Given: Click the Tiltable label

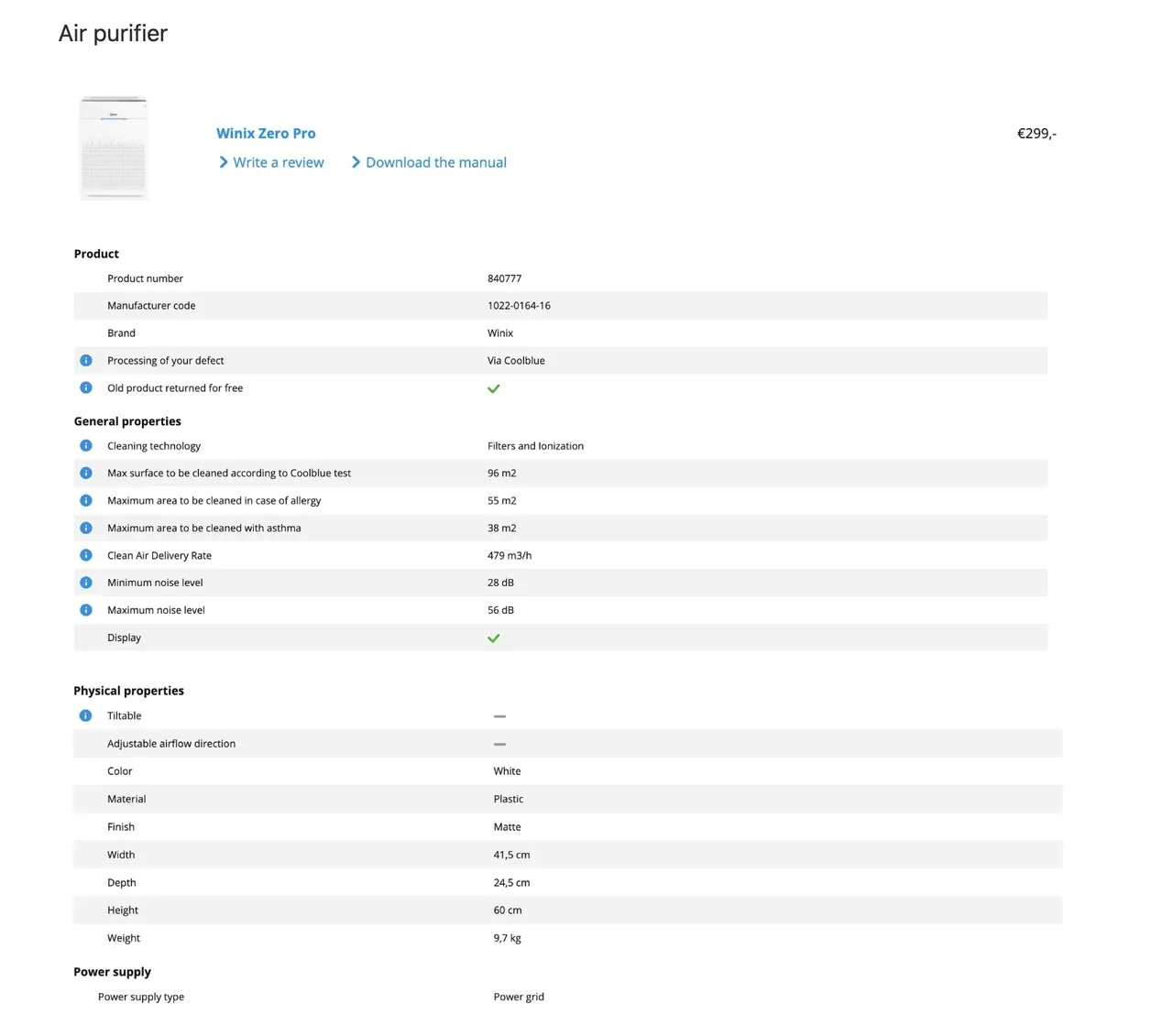Looking at the screenshot, I should coord(125,716).
